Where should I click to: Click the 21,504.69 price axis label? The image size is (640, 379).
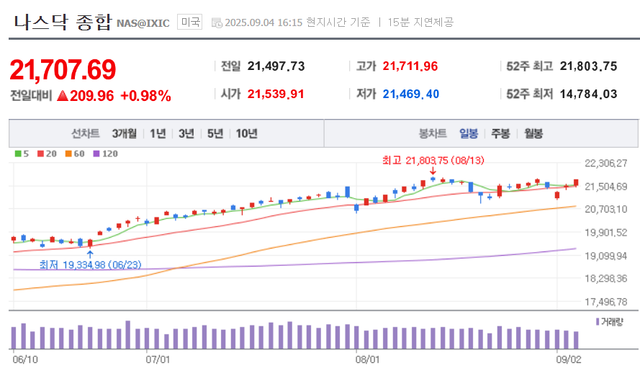pos(606,187)
